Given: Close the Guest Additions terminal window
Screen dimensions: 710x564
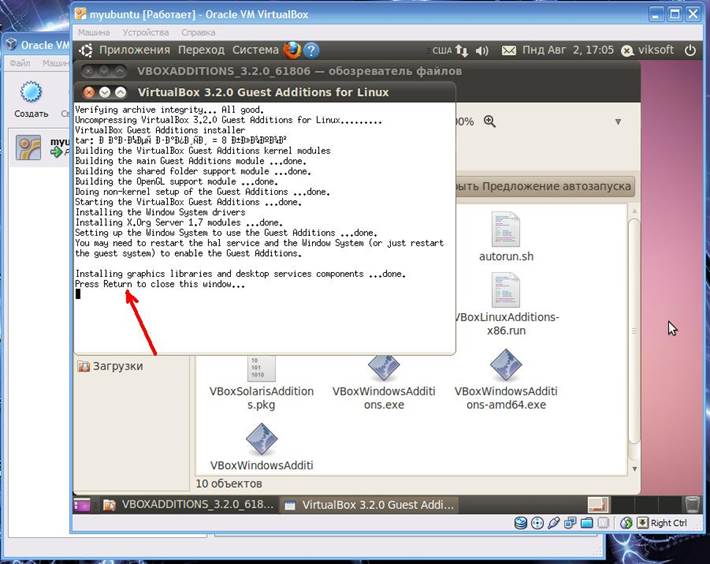Looking at the screenshot, I should tap(89, 92).
